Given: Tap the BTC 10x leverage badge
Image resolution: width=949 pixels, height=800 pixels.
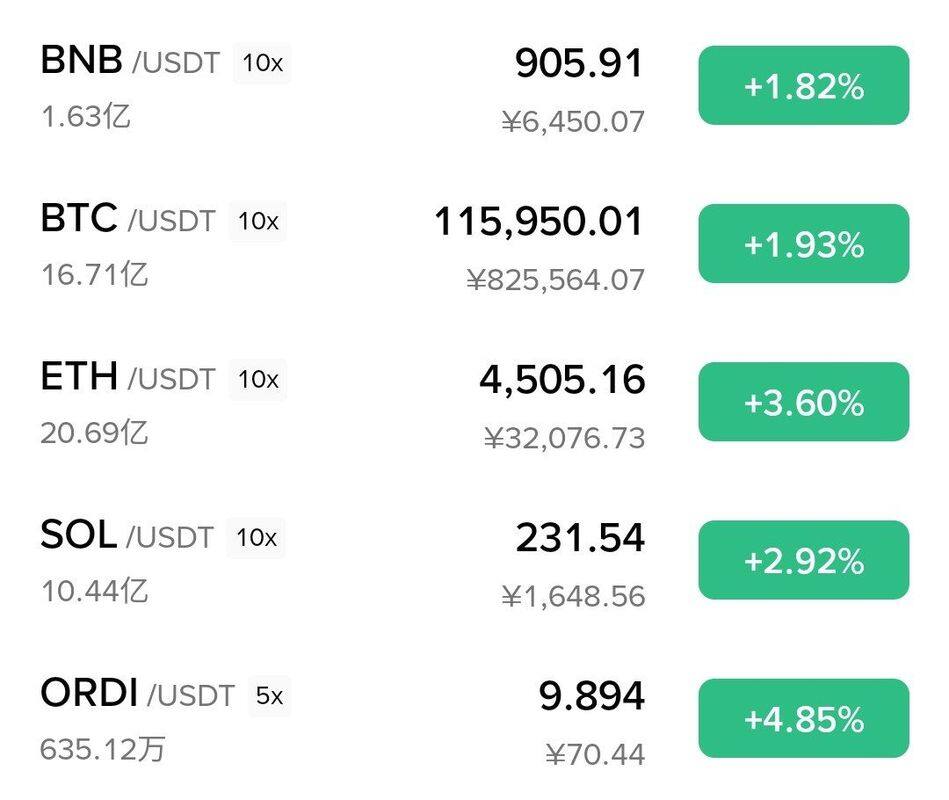Looking at the screenshot, I should pos(258,221).
